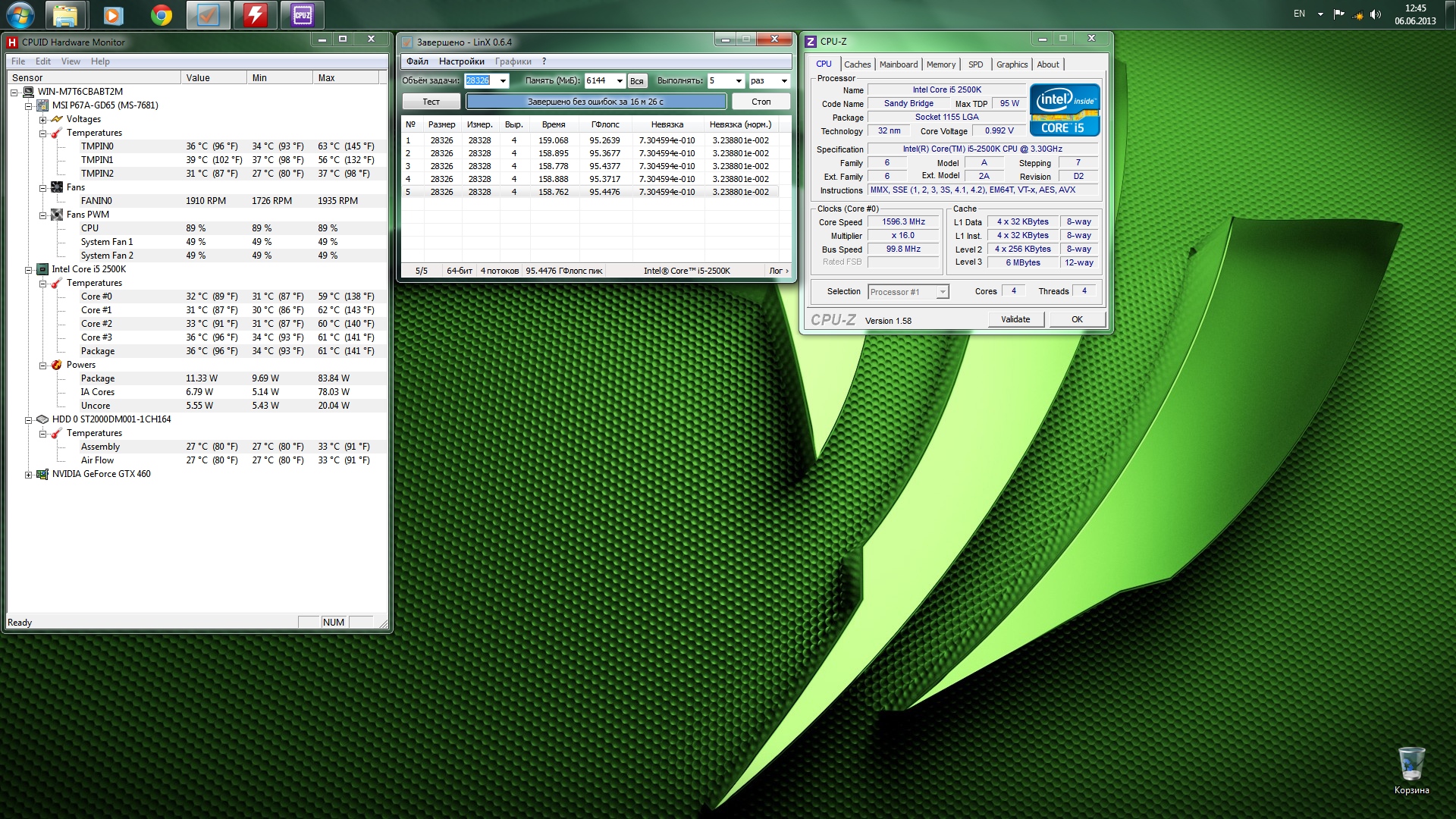Open the memory size dropdown in LinX
Screen dimensions: 1456x819
(x=620, y=81)
